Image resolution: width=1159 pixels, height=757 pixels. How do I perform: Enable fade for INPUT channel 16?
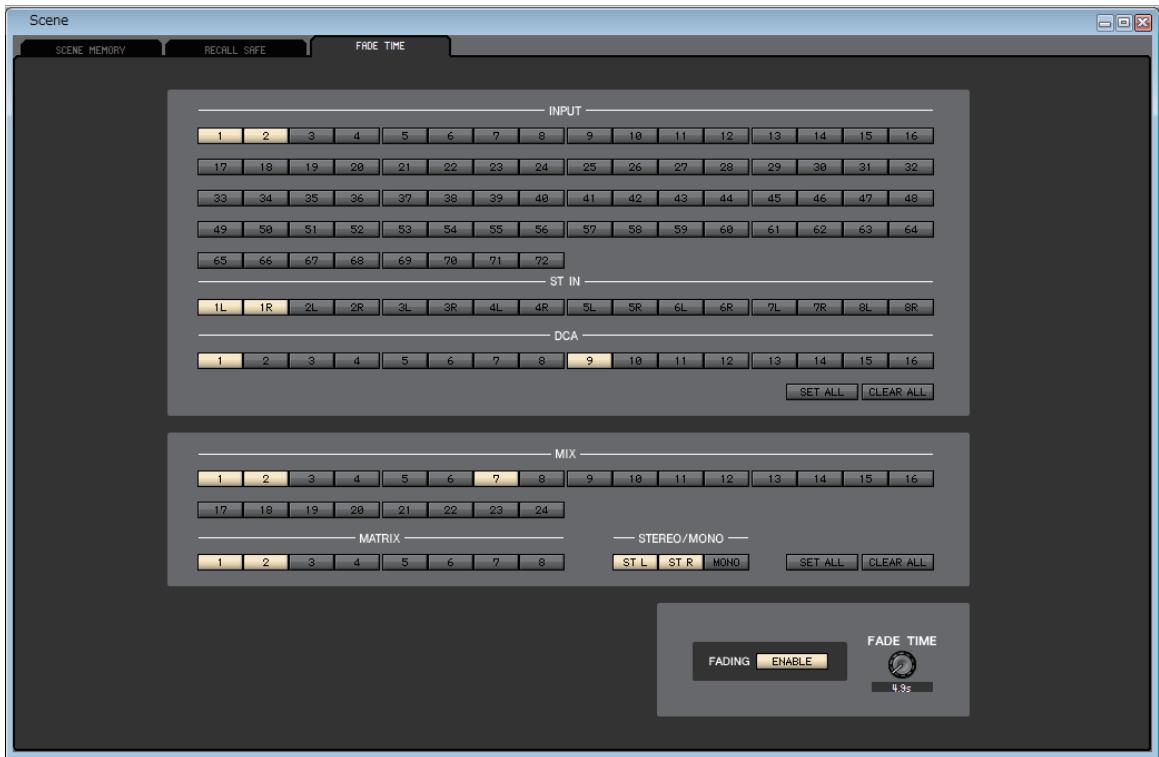911,136
